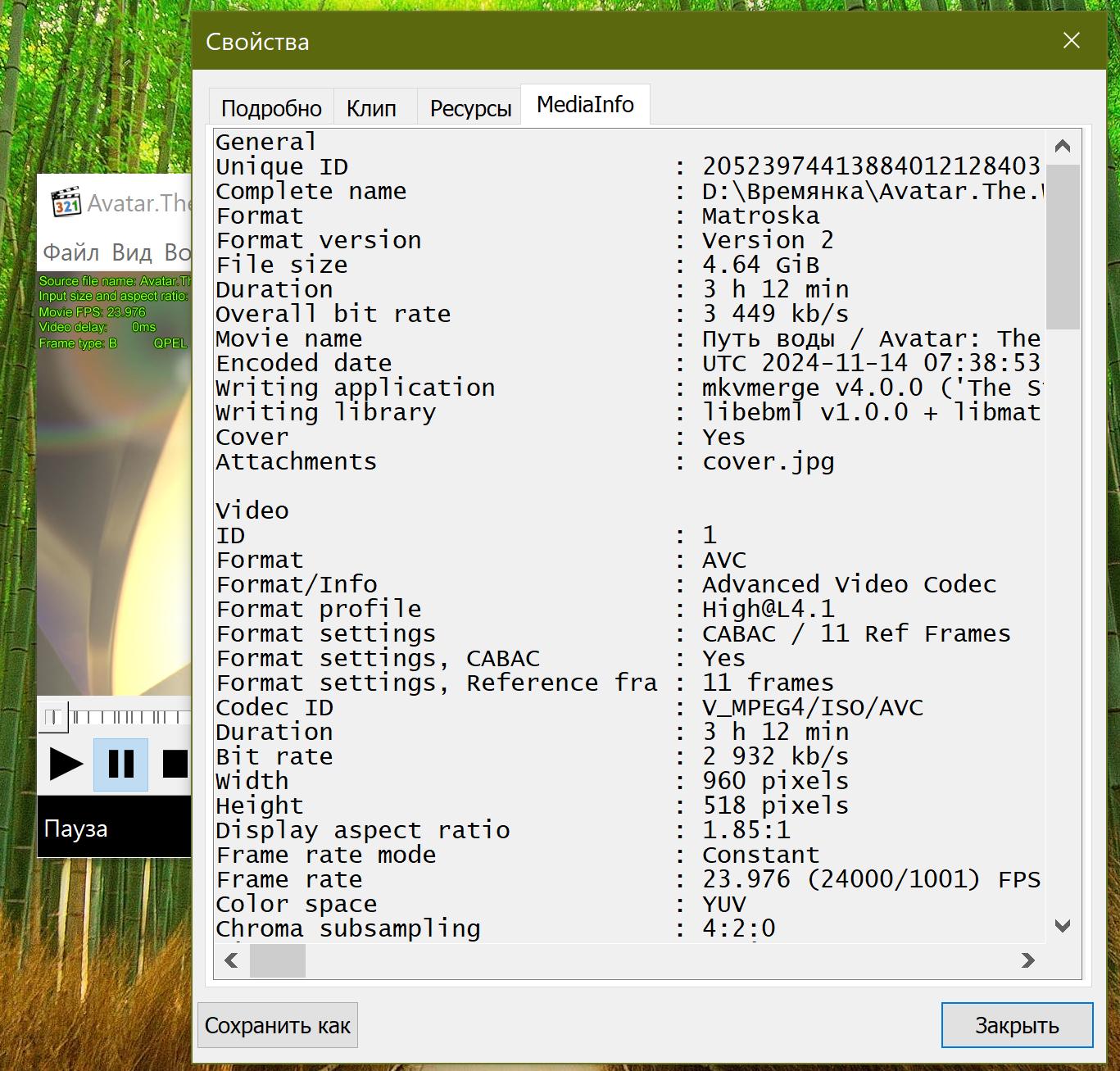
Task: Close the Свойства dialog with X
Action: click(x=1071, y=41)
